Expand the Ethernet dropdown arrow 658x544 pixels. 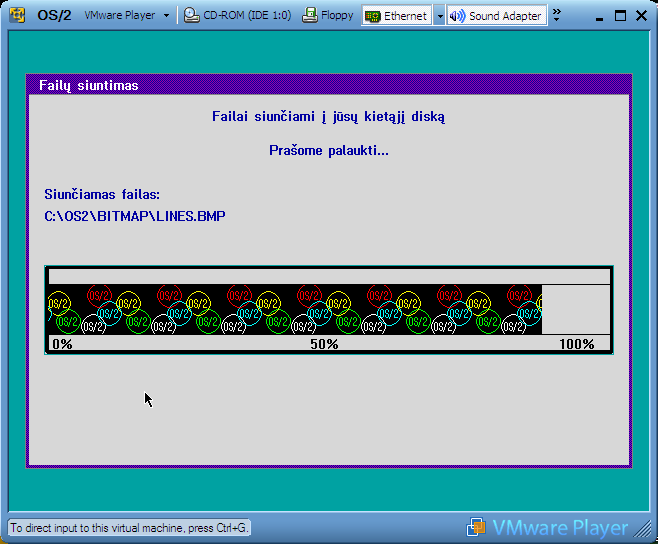pyautogui.click(x=439, y=16)
